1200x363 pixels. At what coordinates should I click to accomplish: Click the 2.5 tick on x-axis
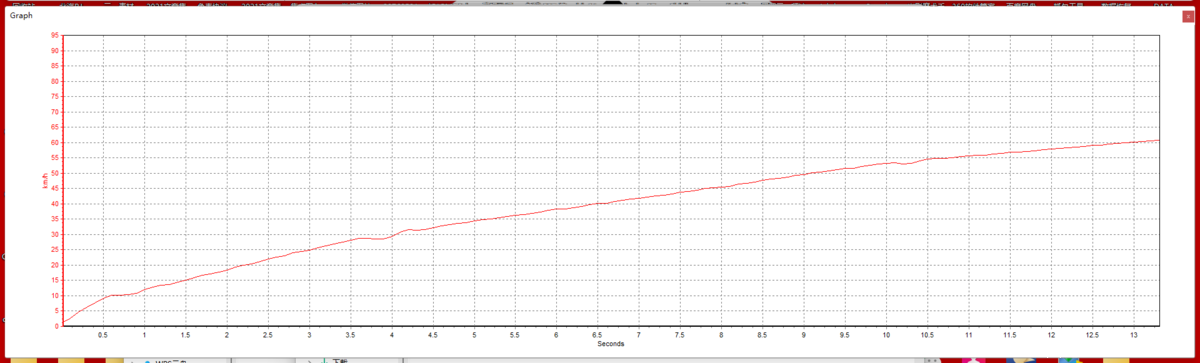(268, 335)
